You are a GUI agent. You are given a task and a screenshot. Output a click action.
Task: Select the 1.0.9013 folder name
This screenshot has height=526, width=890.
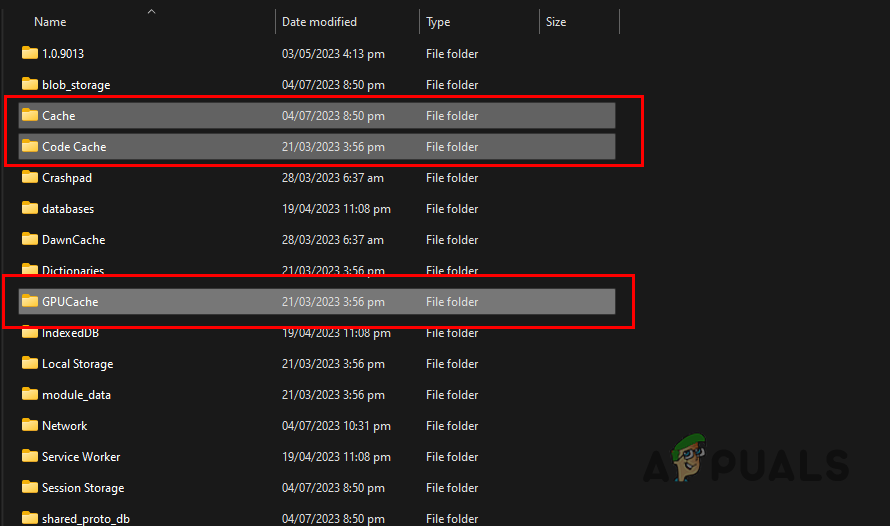63,53
